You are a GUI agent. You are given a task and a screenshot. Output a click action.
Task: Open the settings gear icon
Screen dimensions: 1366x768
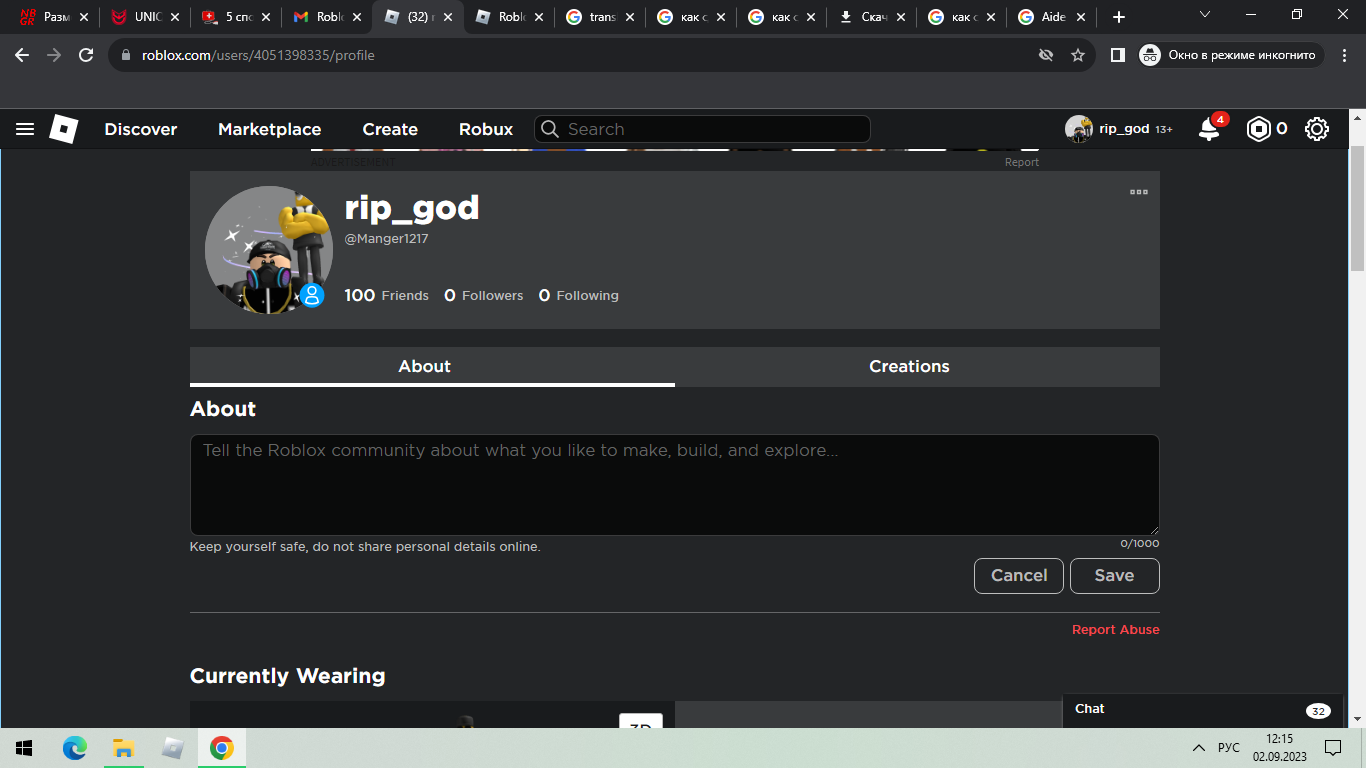1317,129
